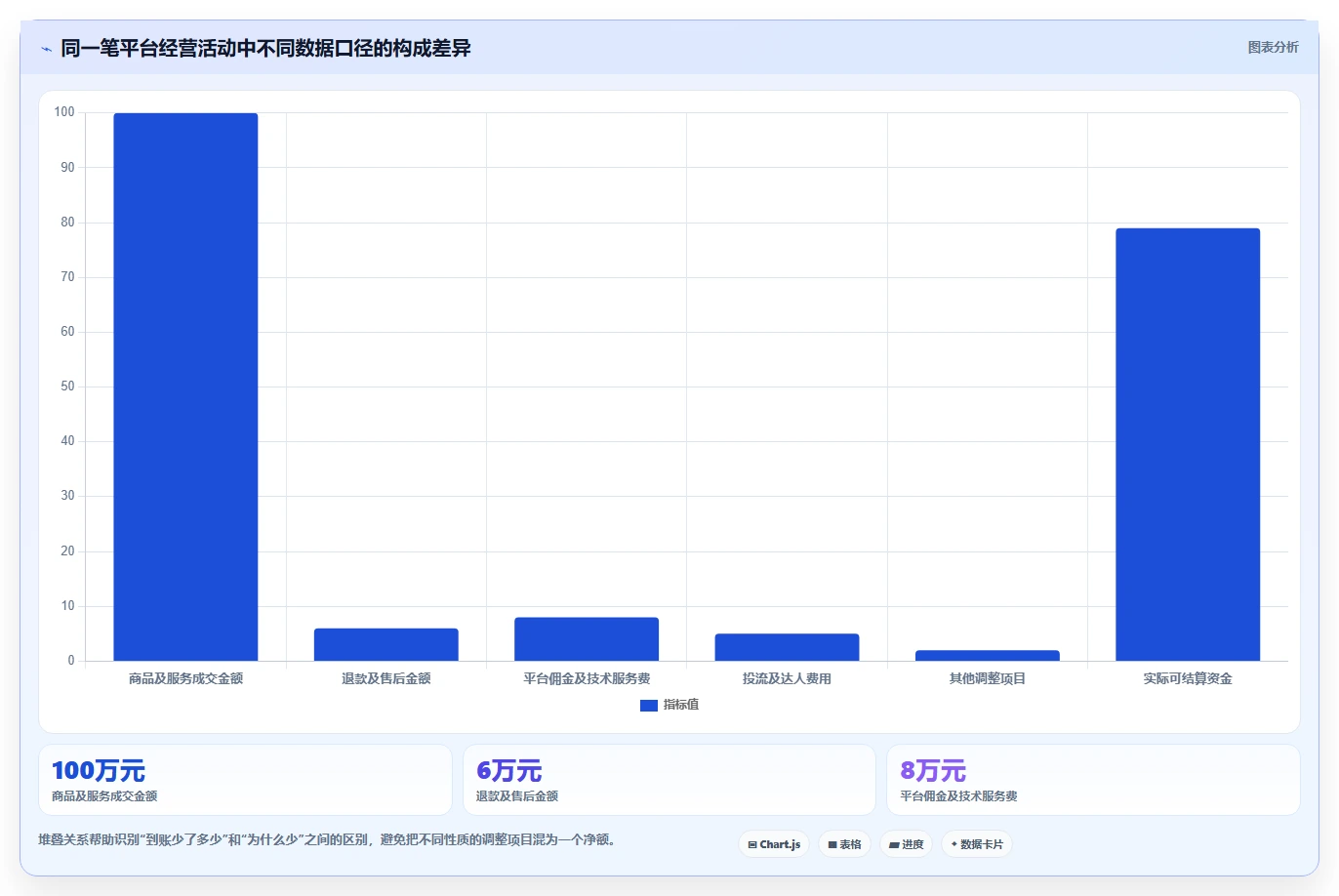Open the 100万元 data card
Screen dimensions: 1339x896
[x=245, y=780]
